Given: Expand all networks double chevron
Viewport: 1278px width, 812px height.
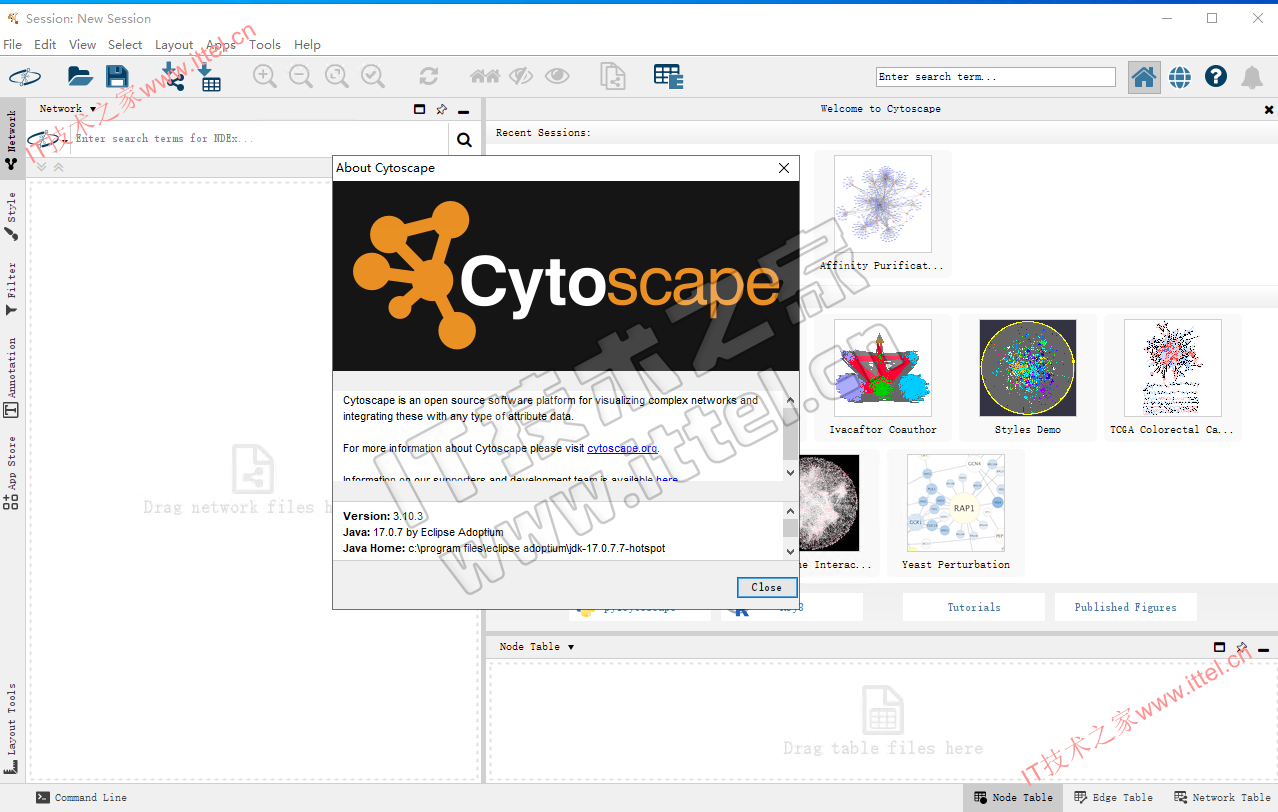Looking at the screenshot, I should coord(41,167).
